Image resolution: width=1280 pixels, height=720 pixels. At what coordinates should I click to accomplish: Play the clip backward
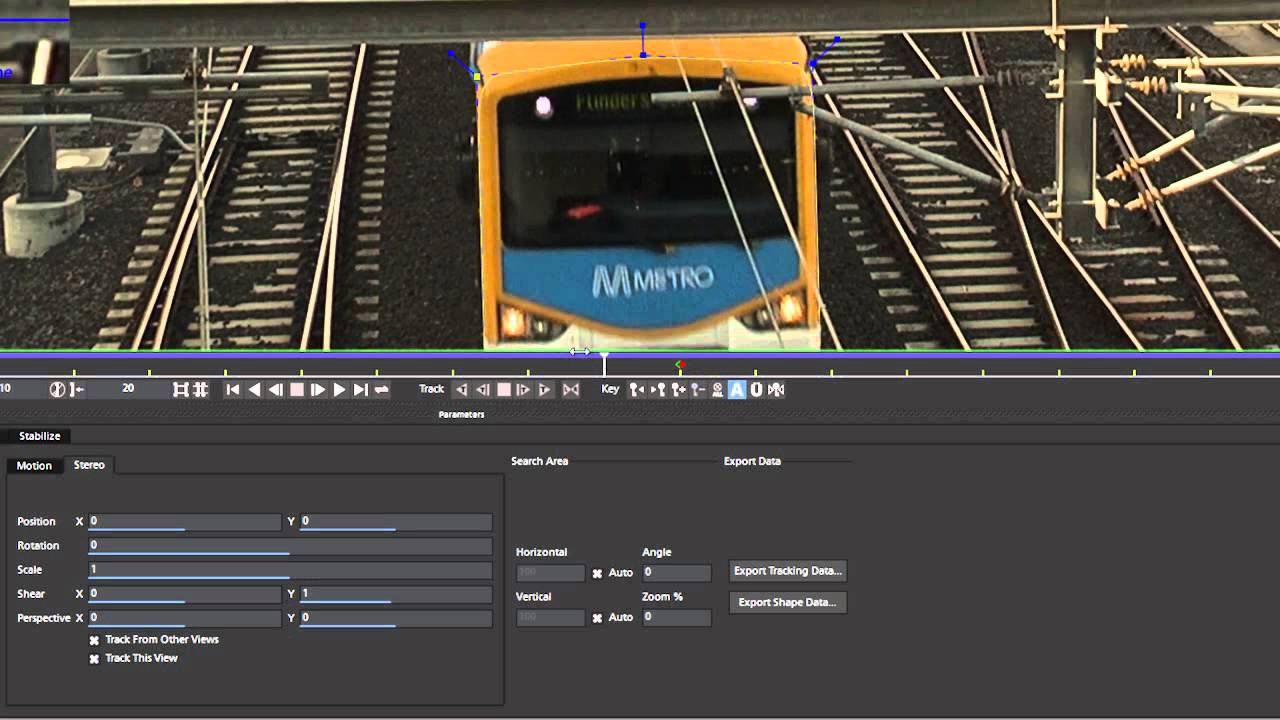point(254,390)
